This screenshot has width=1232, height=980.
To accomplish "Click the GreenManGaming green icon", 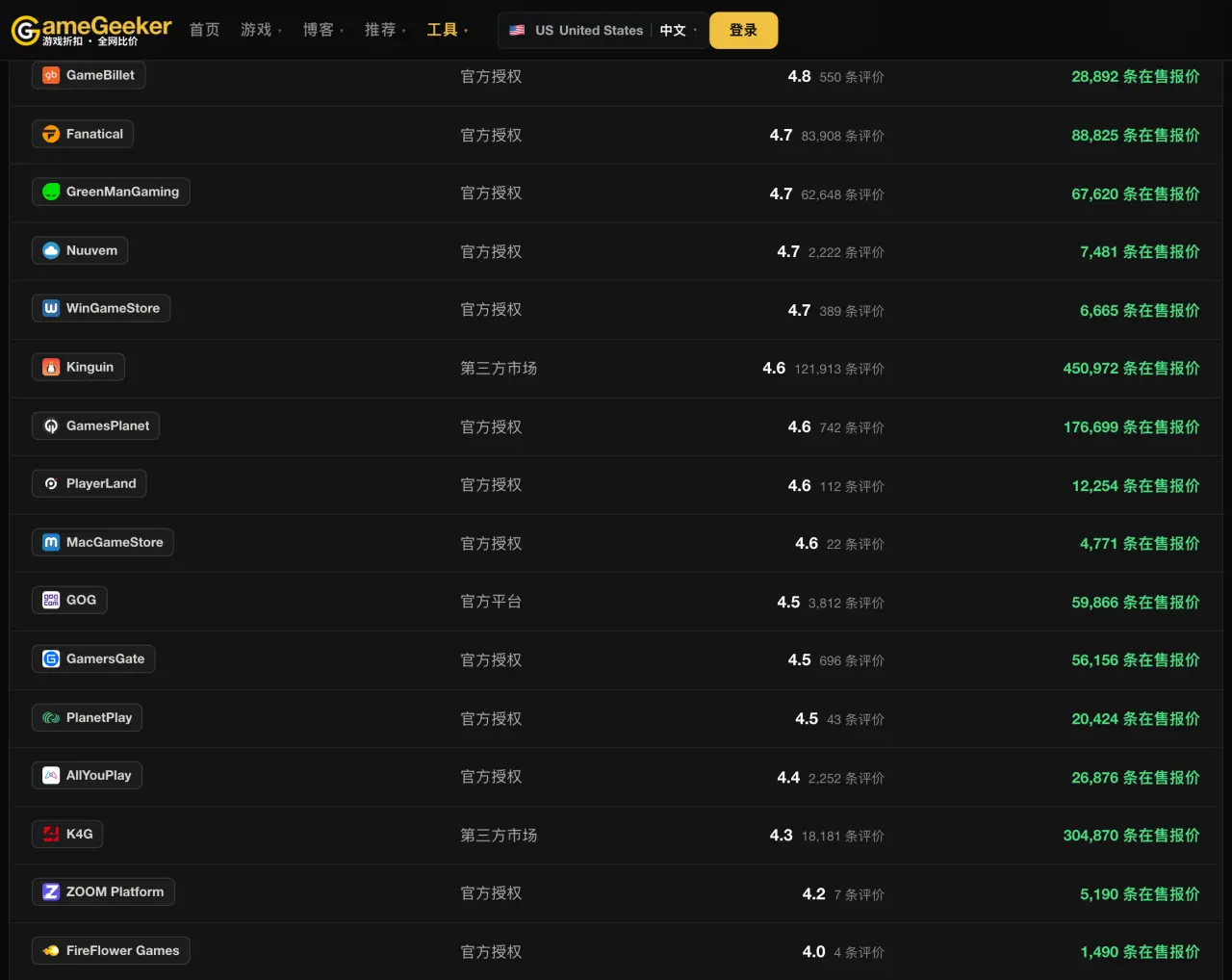I will pyautogui.click(x=51, y=192).
